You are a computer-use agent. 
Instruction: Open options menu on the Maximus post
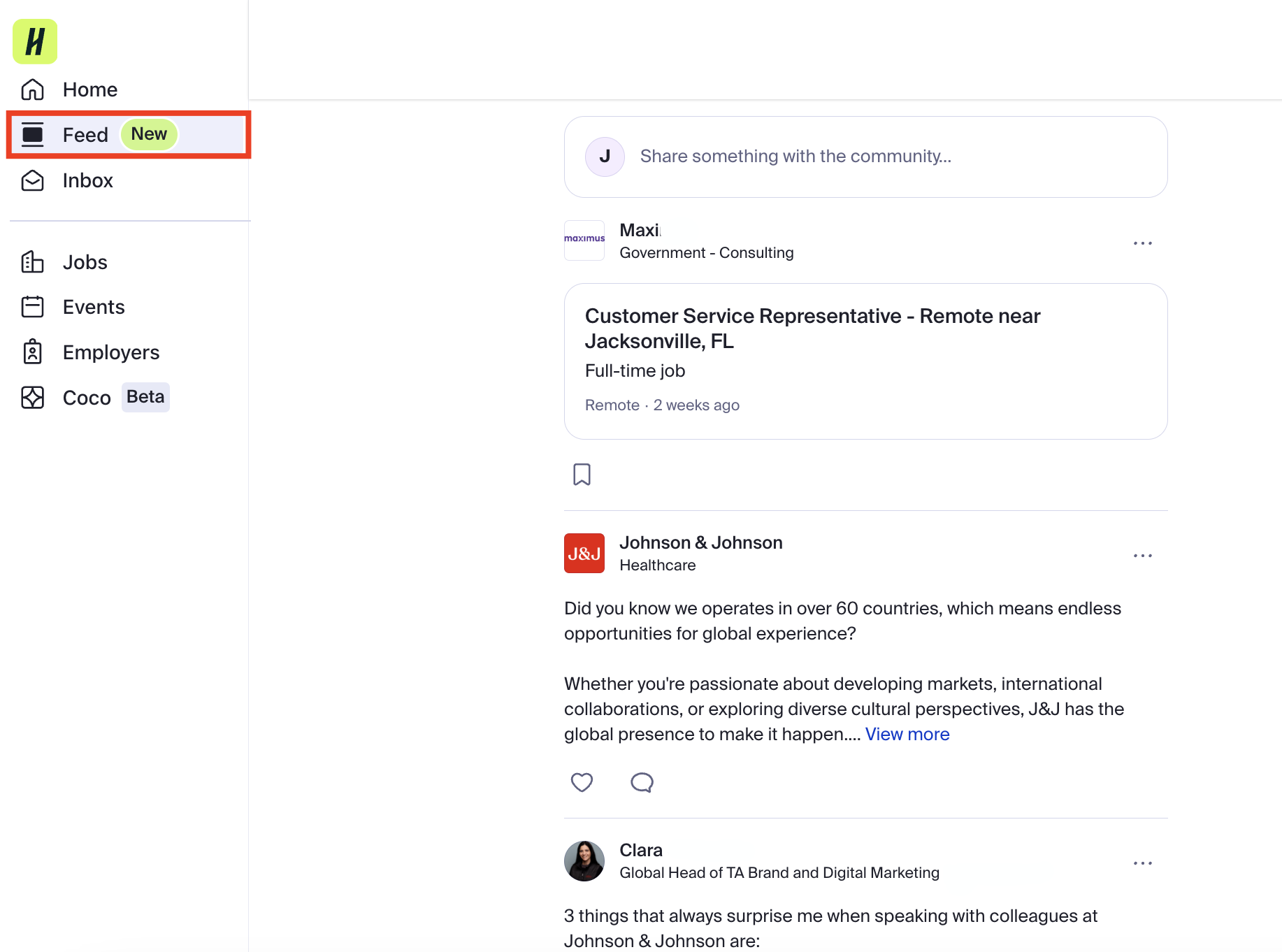tap(1142, 243)
